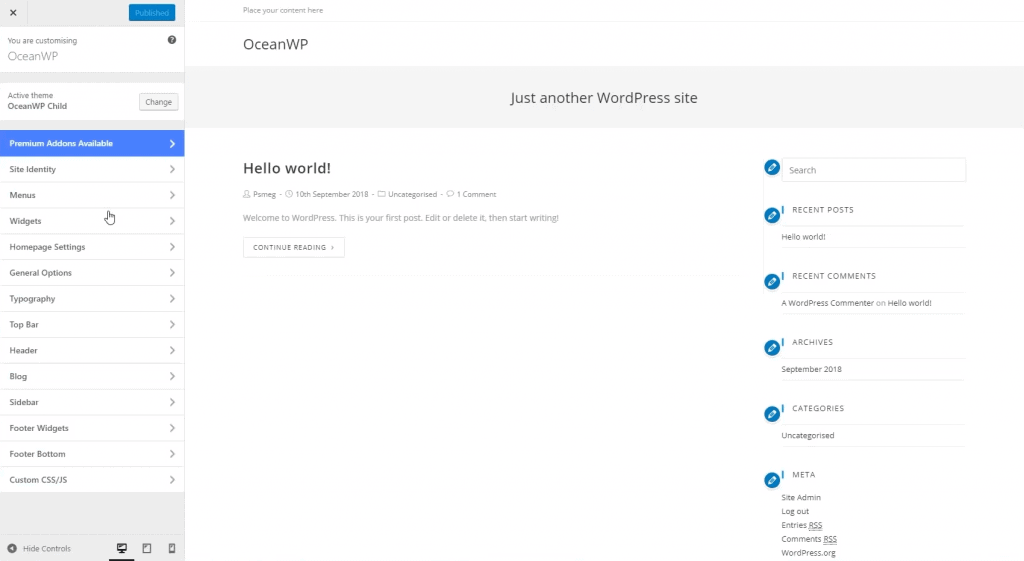Open the Footer Widgets panel
This screenshot has width=1024, height=561.
tap(92, 428)
